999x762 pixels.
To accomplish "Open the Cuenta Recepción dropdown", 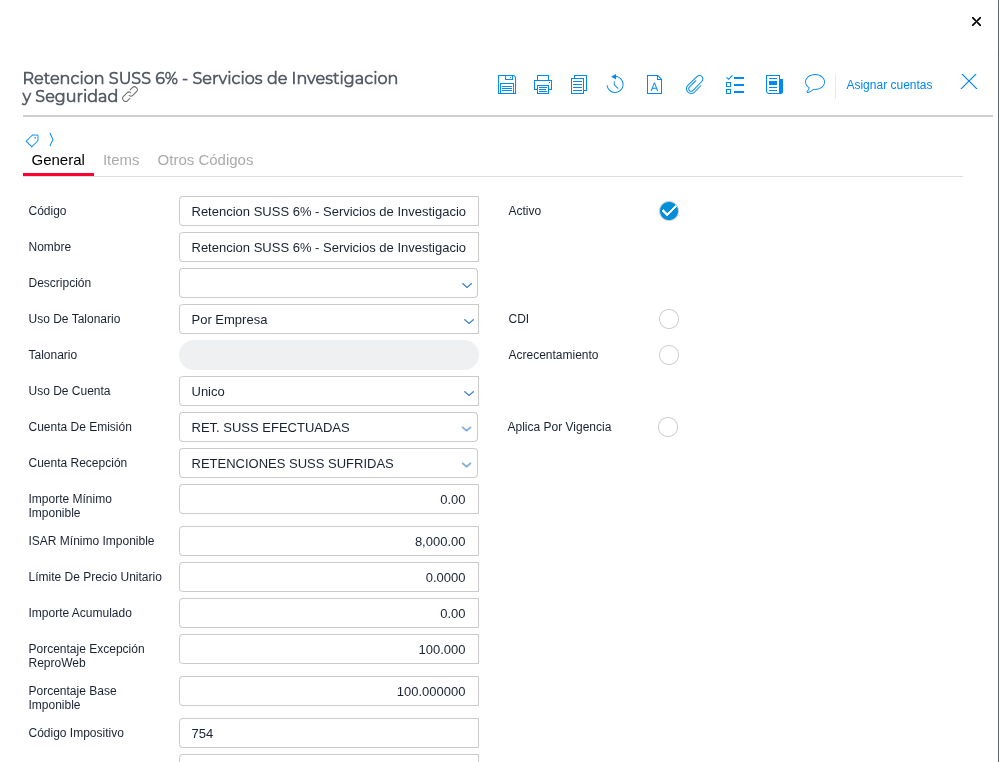I will (x=328, y=464).
